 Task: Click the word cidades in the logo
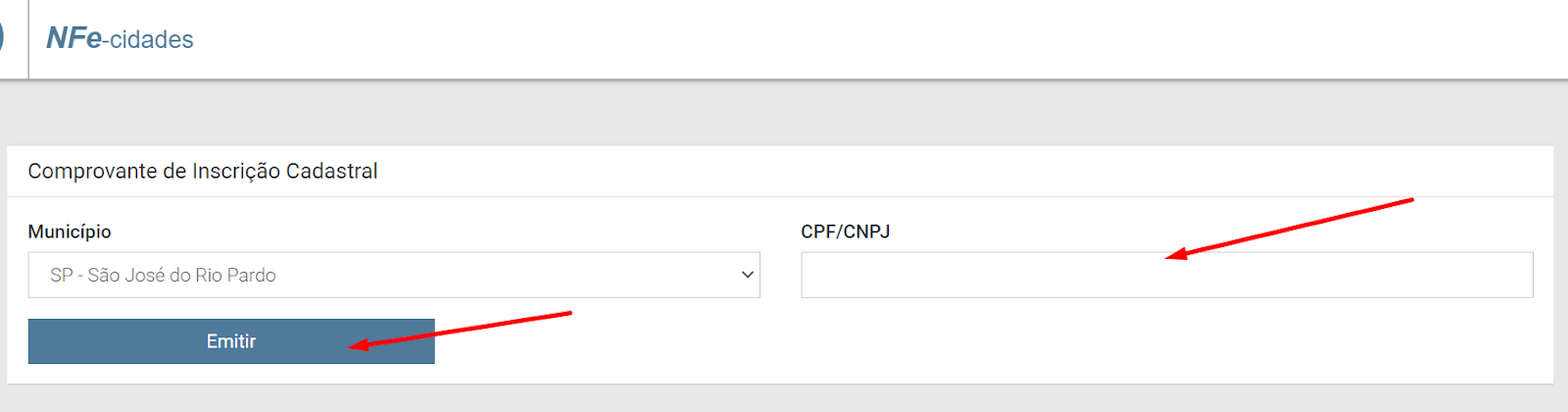coord(152,40)
